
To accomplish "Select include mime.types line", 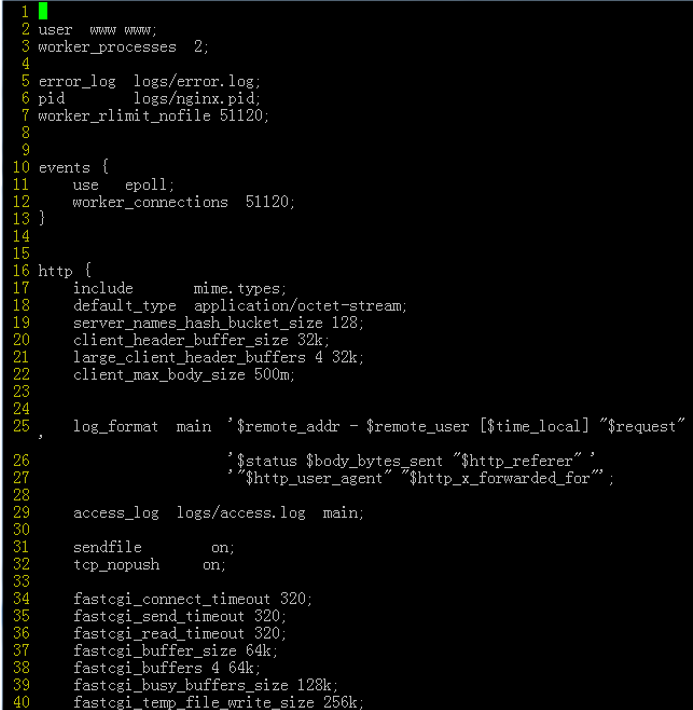I will (x=180, y=288).
